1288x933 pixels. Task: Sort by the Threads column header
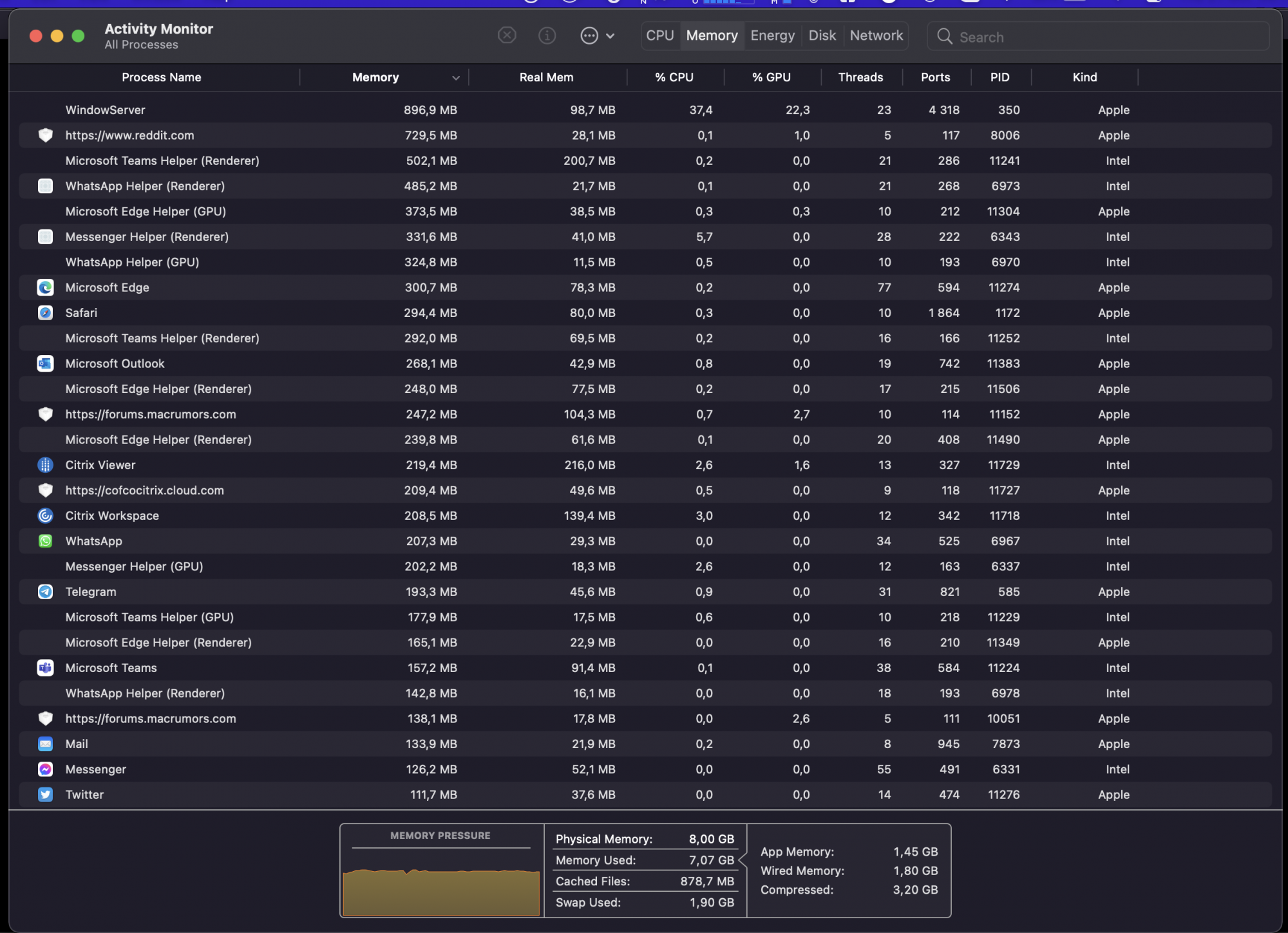860,77
